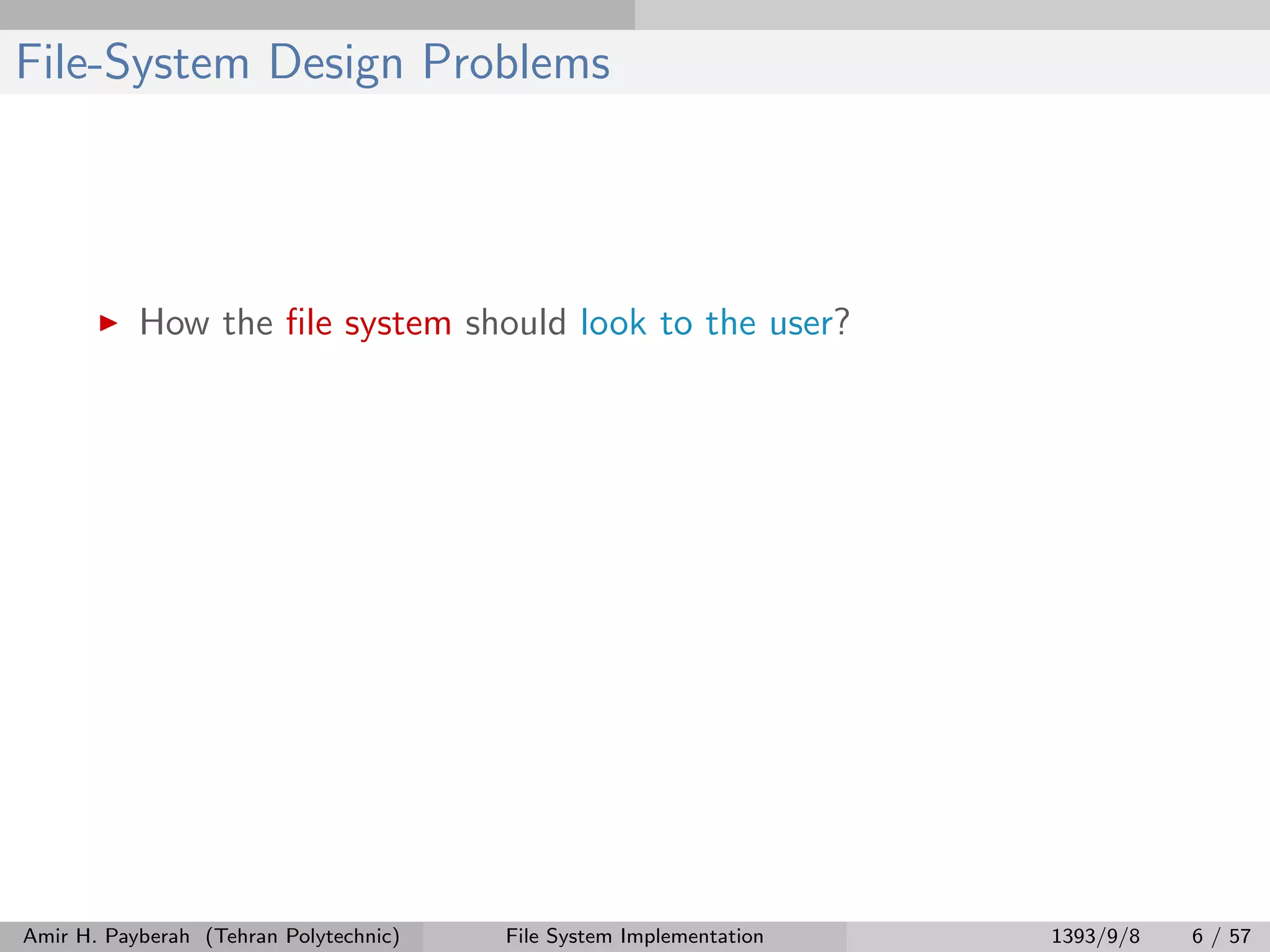Click footer title 'File System Implementation'
The image size is (1270, 952).
[634, 936]
